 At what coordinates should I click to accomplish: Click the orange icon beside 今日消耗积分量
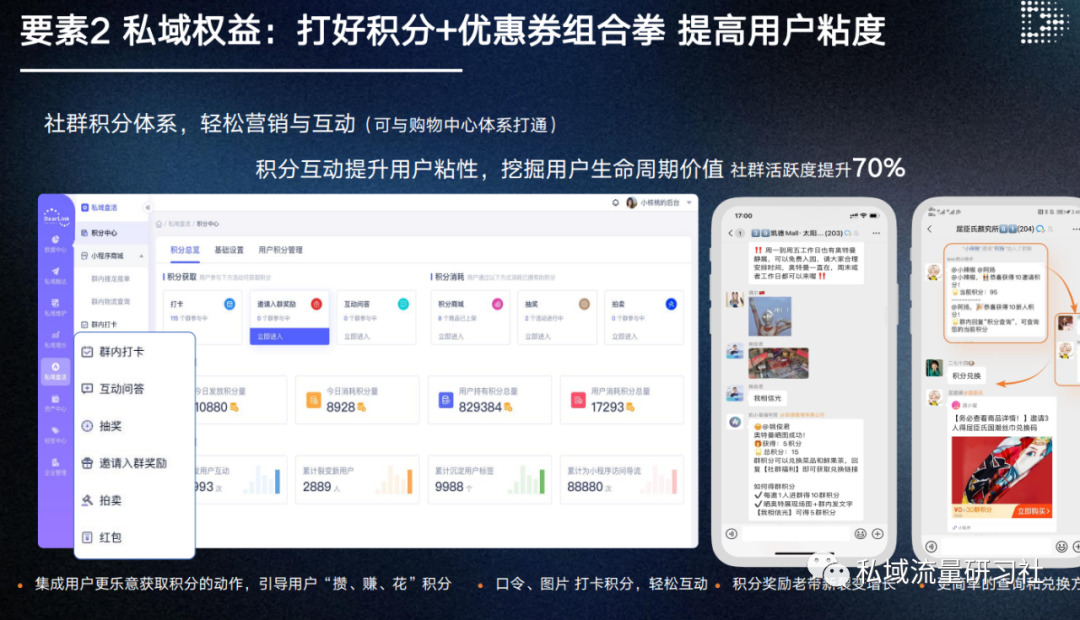click(313, 400)
